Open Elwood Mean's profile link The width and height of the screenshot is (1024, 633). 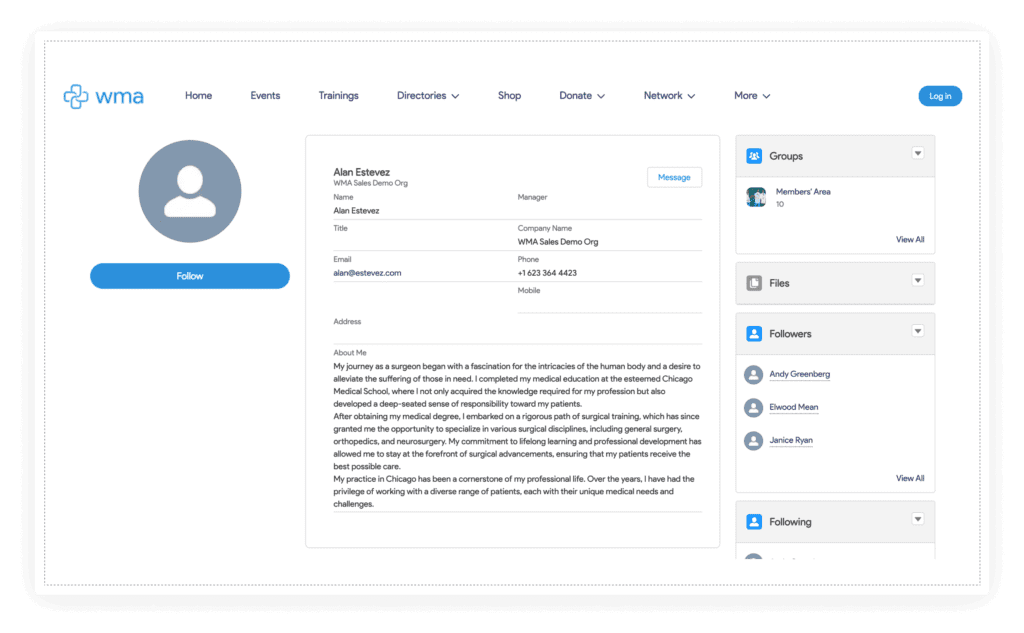tap(794, 407)
